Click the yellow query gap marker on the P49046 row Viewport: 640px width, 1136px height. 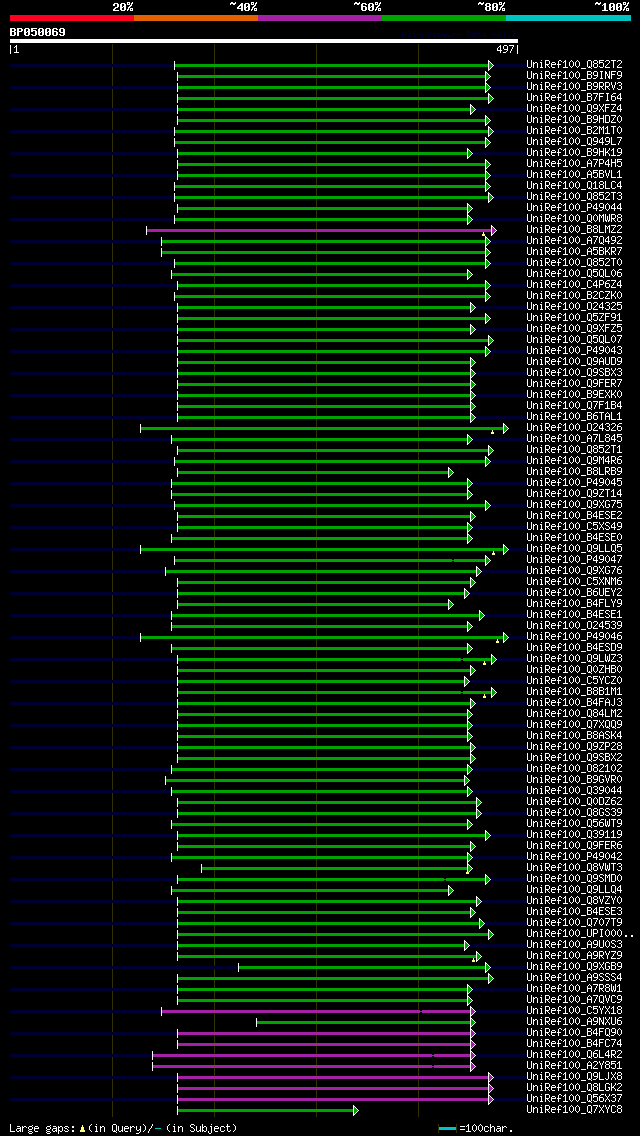point(497,641)
